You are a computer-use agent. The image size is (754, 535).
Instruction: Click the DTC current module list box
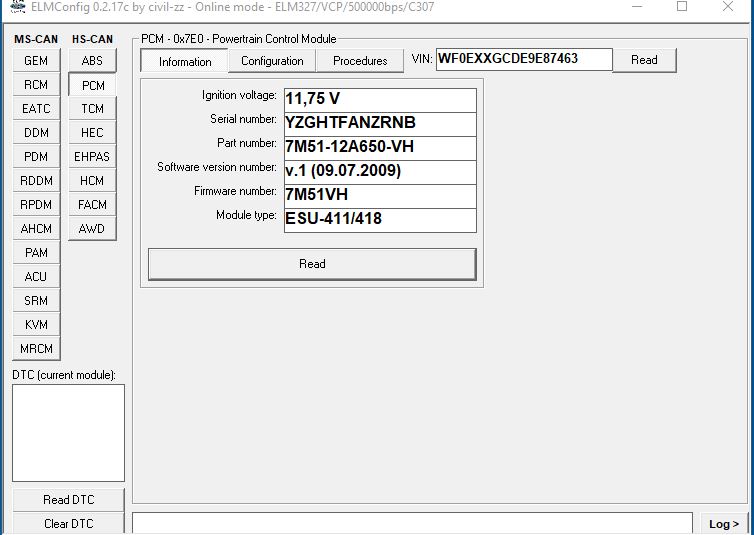(68, 433)
